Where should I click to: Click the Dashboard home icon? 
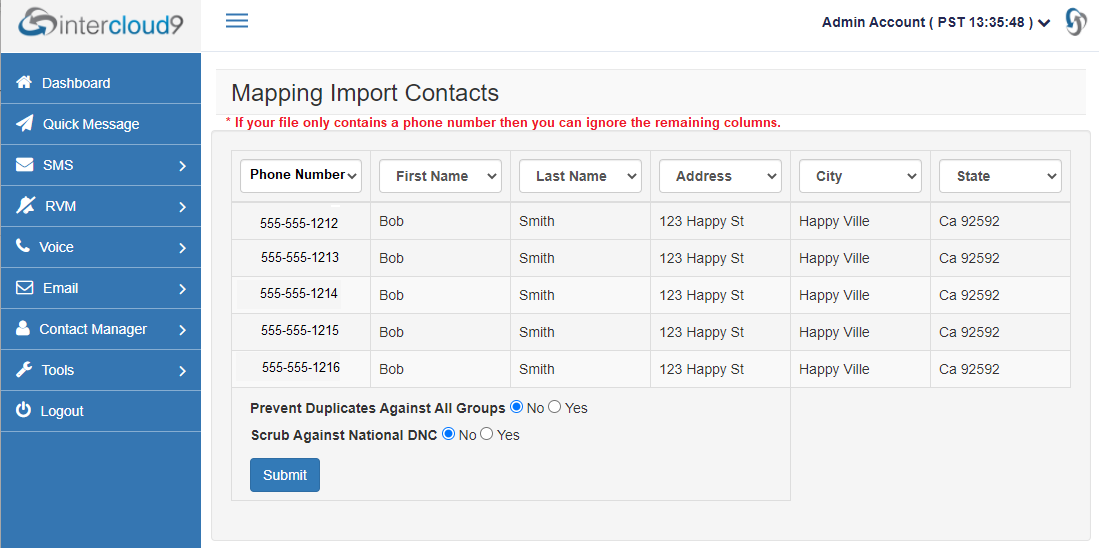pyautogui.click(x=24, y=82)
